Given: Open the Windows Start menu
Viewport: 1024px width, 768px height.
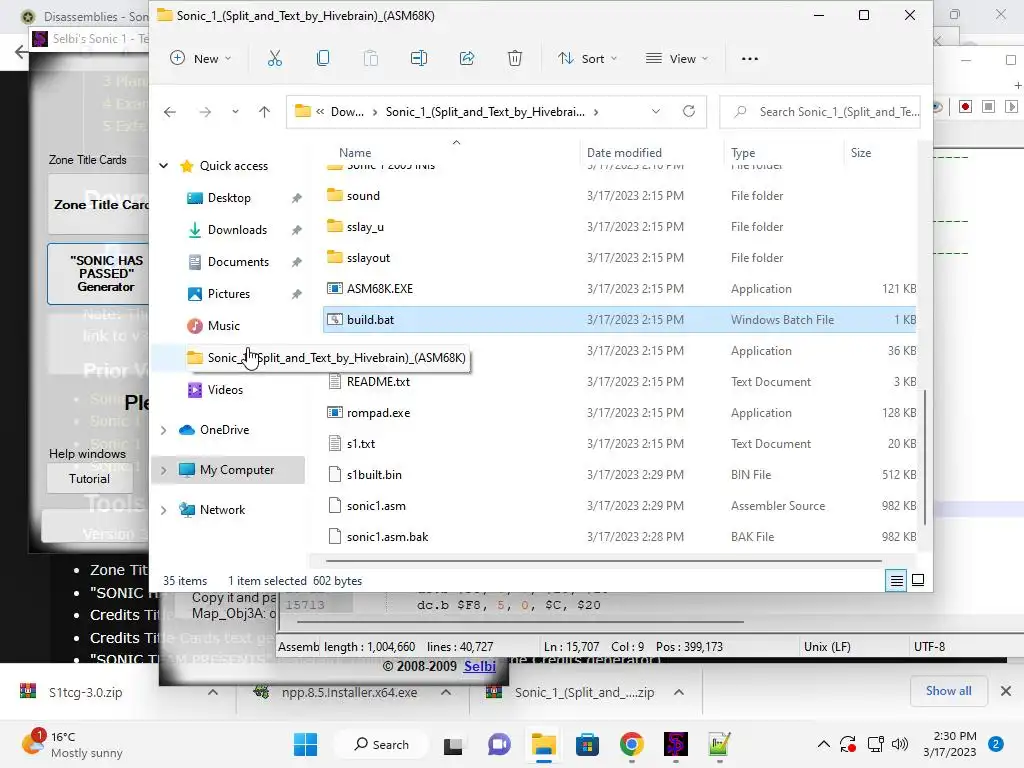Looking at the screenshot, I should coord(306,744).
